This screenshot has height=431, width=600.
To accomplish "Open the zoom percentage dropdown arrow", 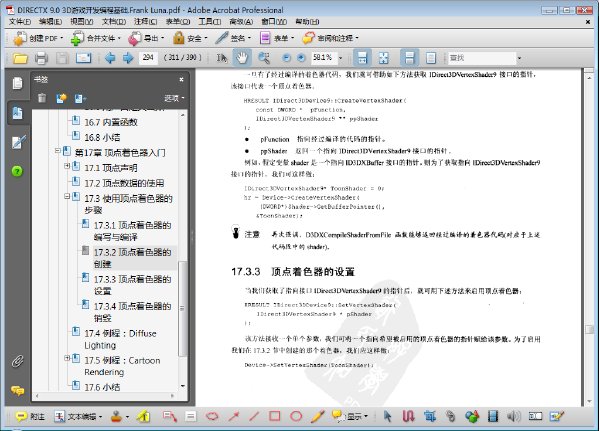I will (x=341, y=58).
